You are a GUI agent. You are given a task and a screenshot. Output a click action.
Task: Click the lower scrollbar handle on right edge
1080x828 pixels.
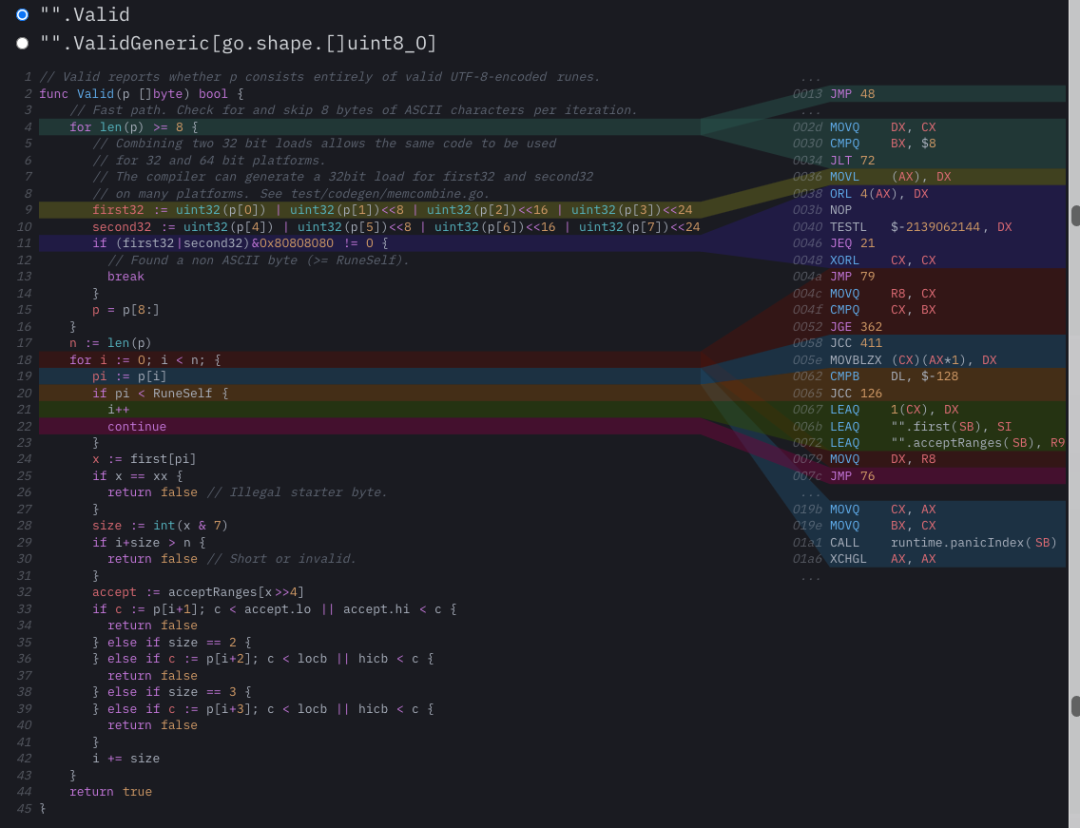[1075, 706]
